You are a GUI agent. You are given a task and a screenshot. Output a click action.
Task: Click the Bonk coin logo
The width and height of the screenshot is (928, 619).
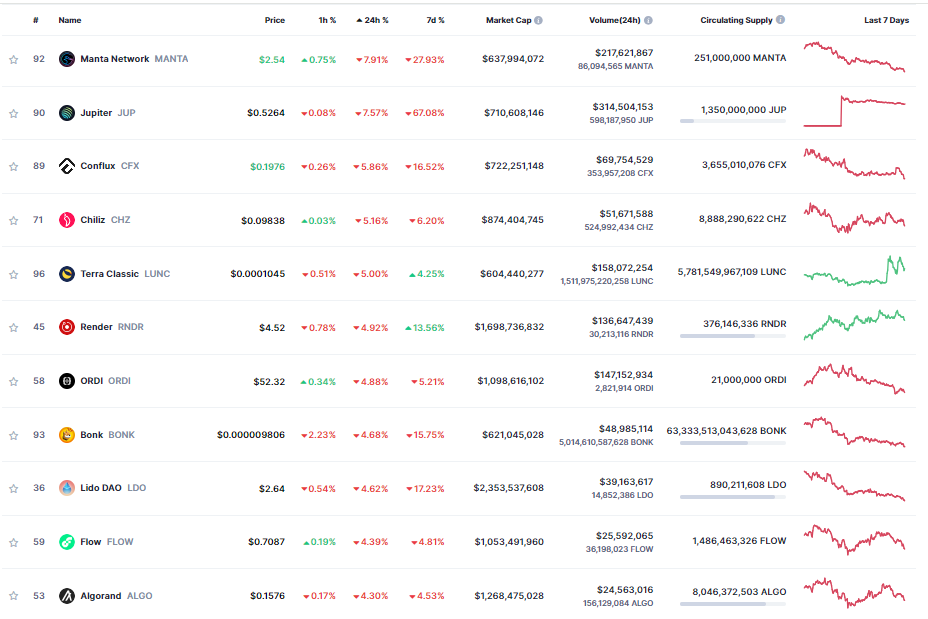point(67,435)
